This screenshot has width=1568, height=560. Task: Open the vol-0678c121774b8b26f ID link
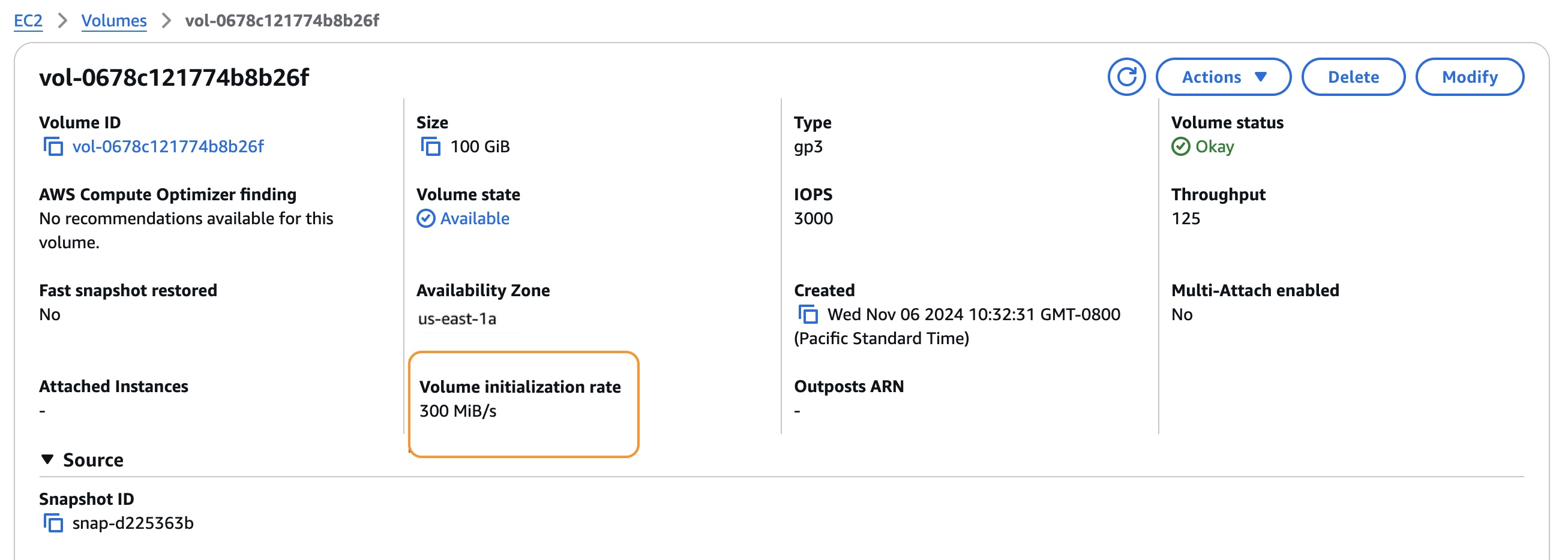point(168,146)
